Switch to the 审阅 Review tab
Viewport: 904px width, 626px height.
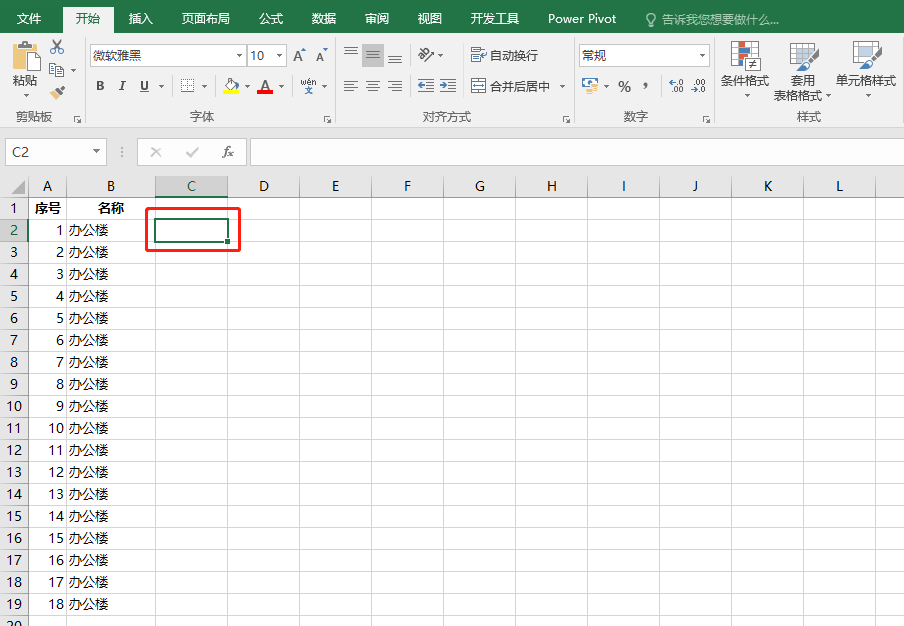click(x=377, y=18)
